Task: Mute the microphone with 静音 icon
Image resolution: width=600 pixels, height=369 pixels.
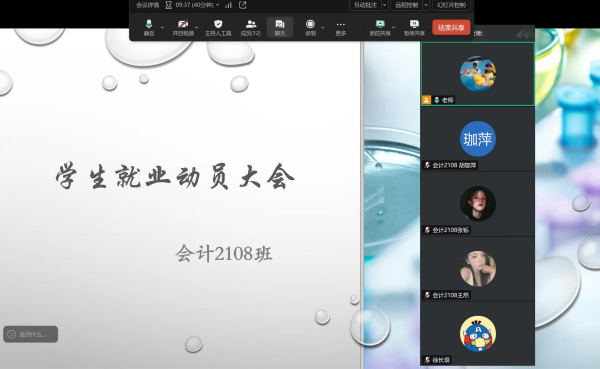Action: tap(149, 28)
